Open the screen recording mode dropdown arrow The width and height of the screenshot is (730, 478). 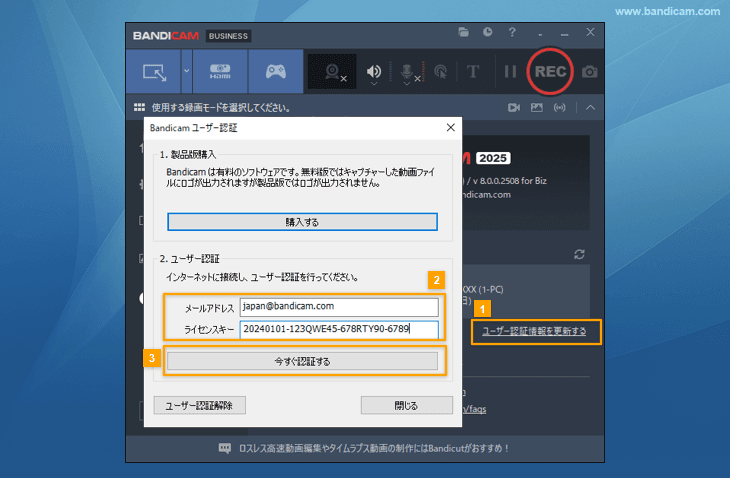187,72
